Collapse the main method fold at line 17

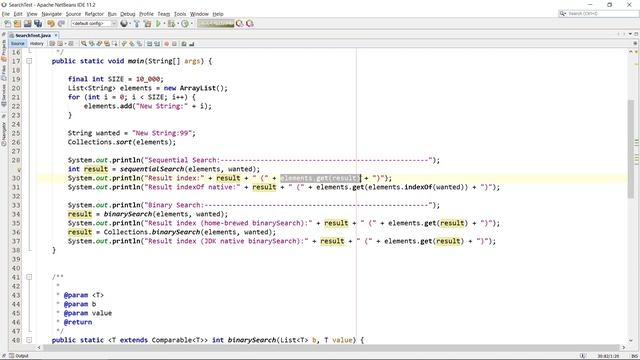[29, 61]
